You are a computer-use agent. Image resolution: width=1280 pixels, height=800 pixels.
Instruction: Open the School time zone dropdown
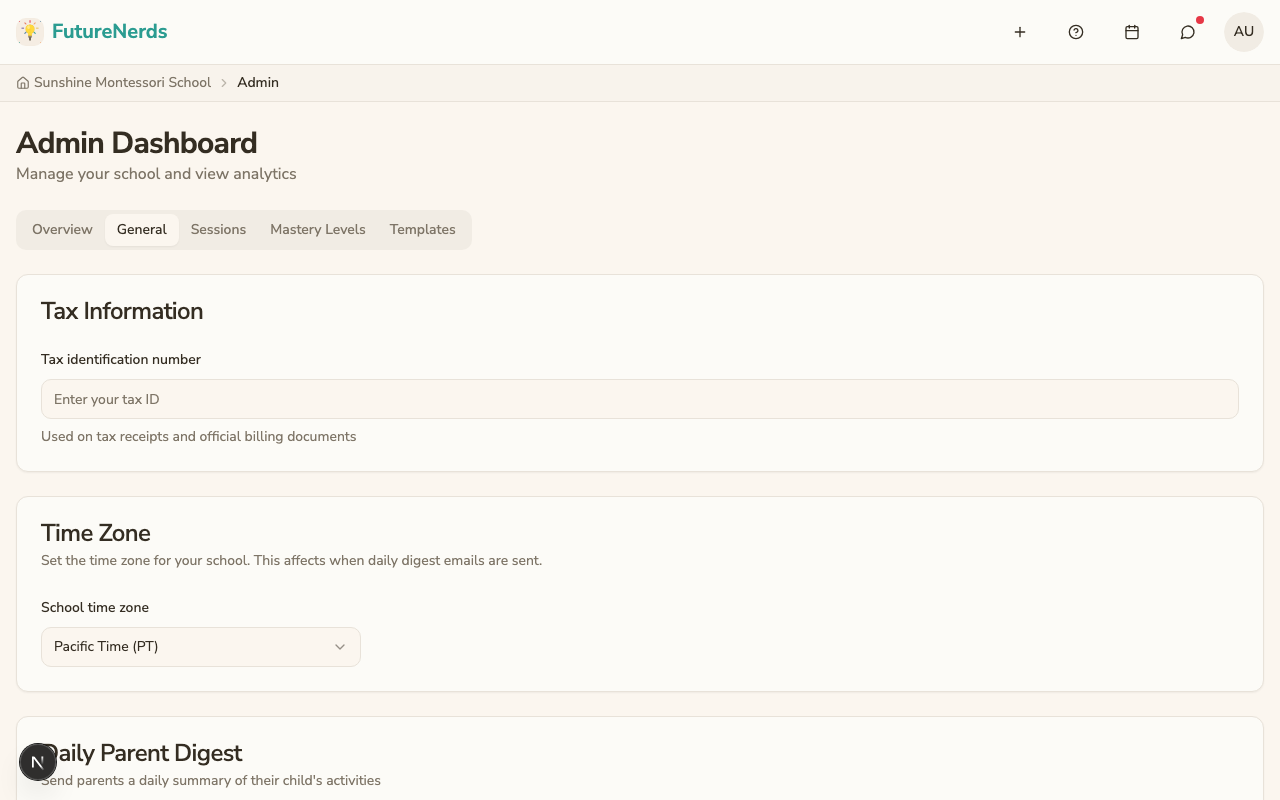click(200, 647)
